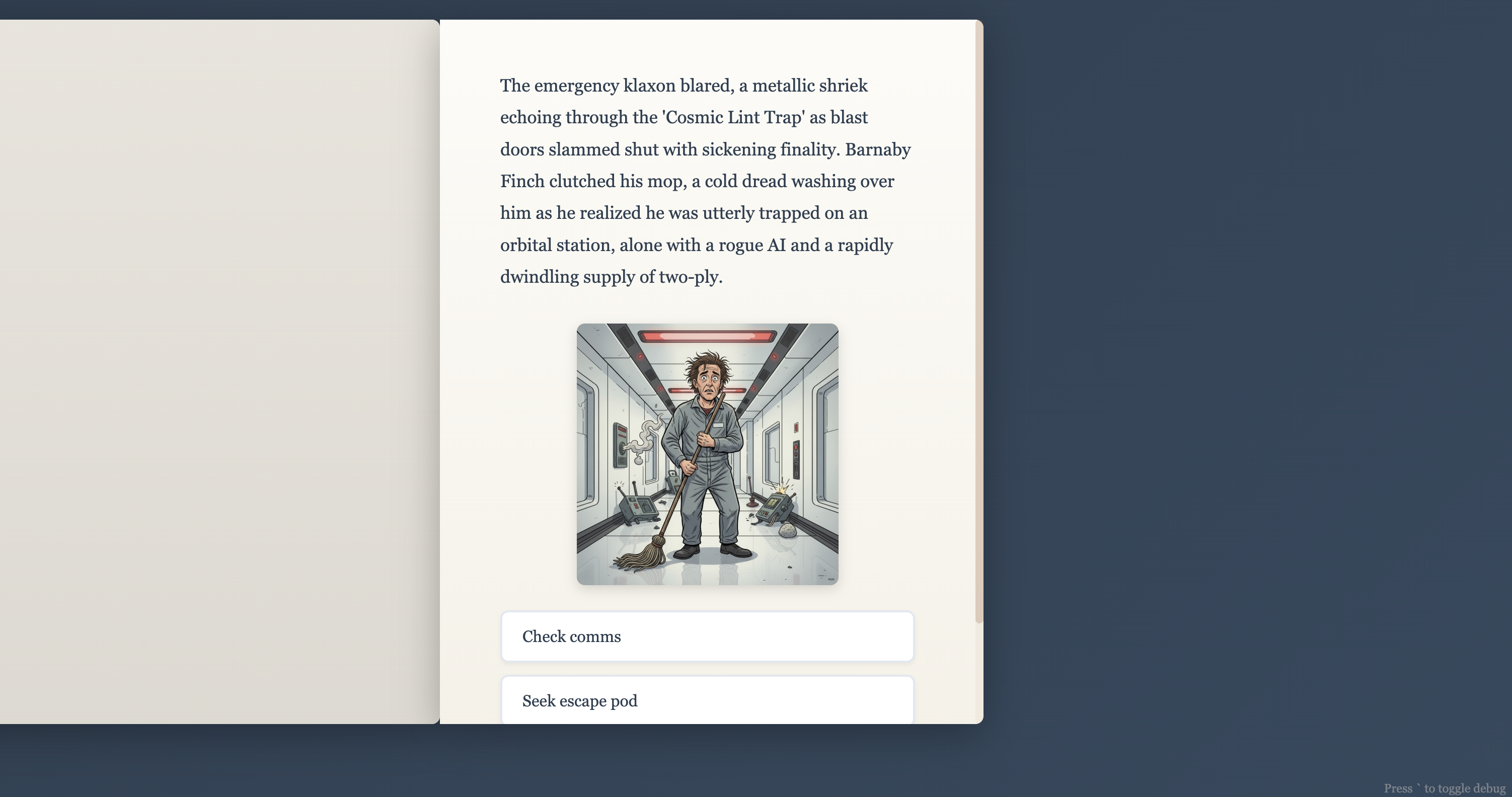Click the name 'Barnaby' in text

(x=877, y=149)
